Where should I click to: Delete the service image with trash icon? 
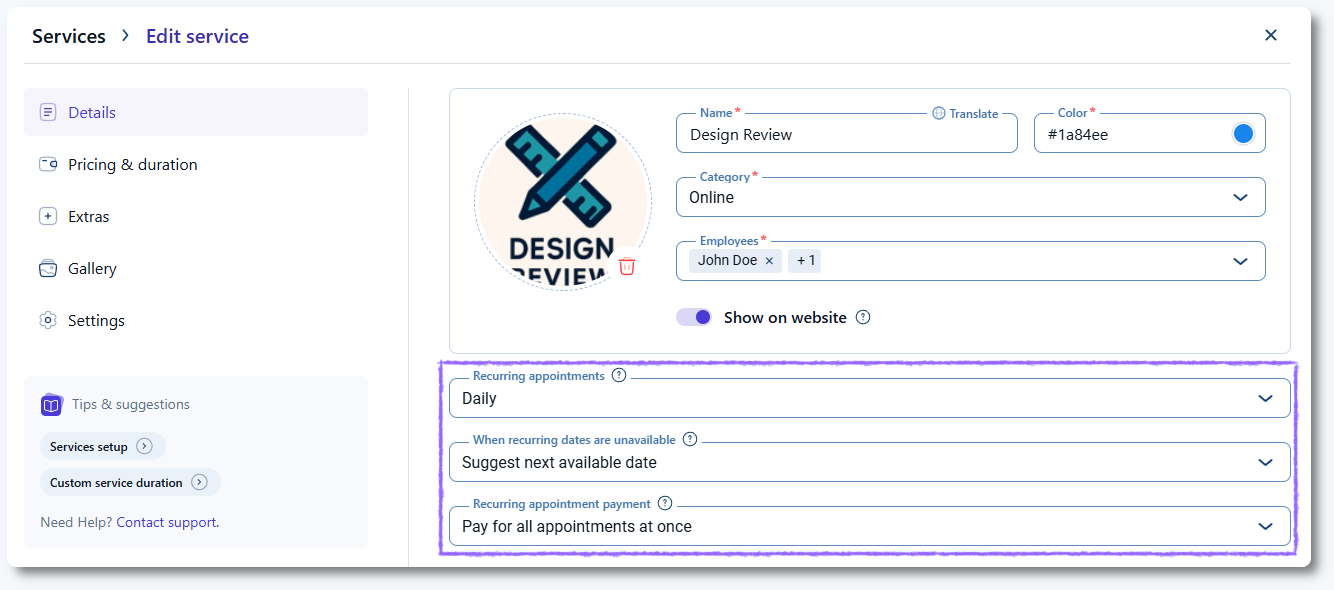coord(627,266)
